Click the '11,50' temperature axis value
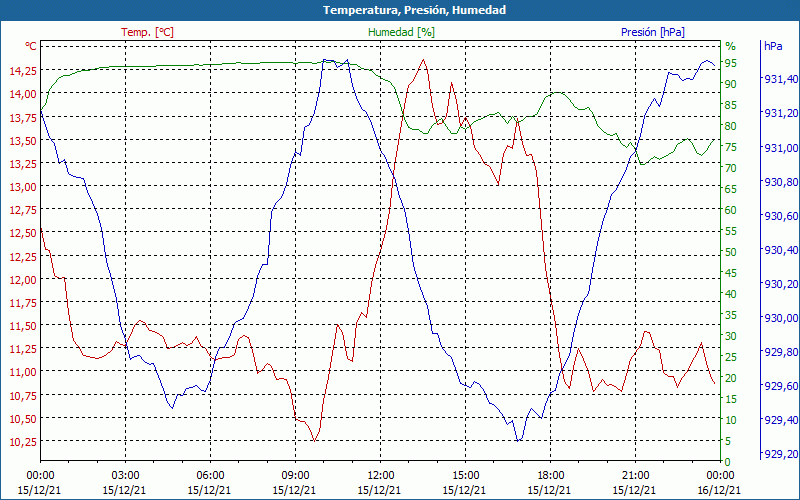 pos(23,326)
